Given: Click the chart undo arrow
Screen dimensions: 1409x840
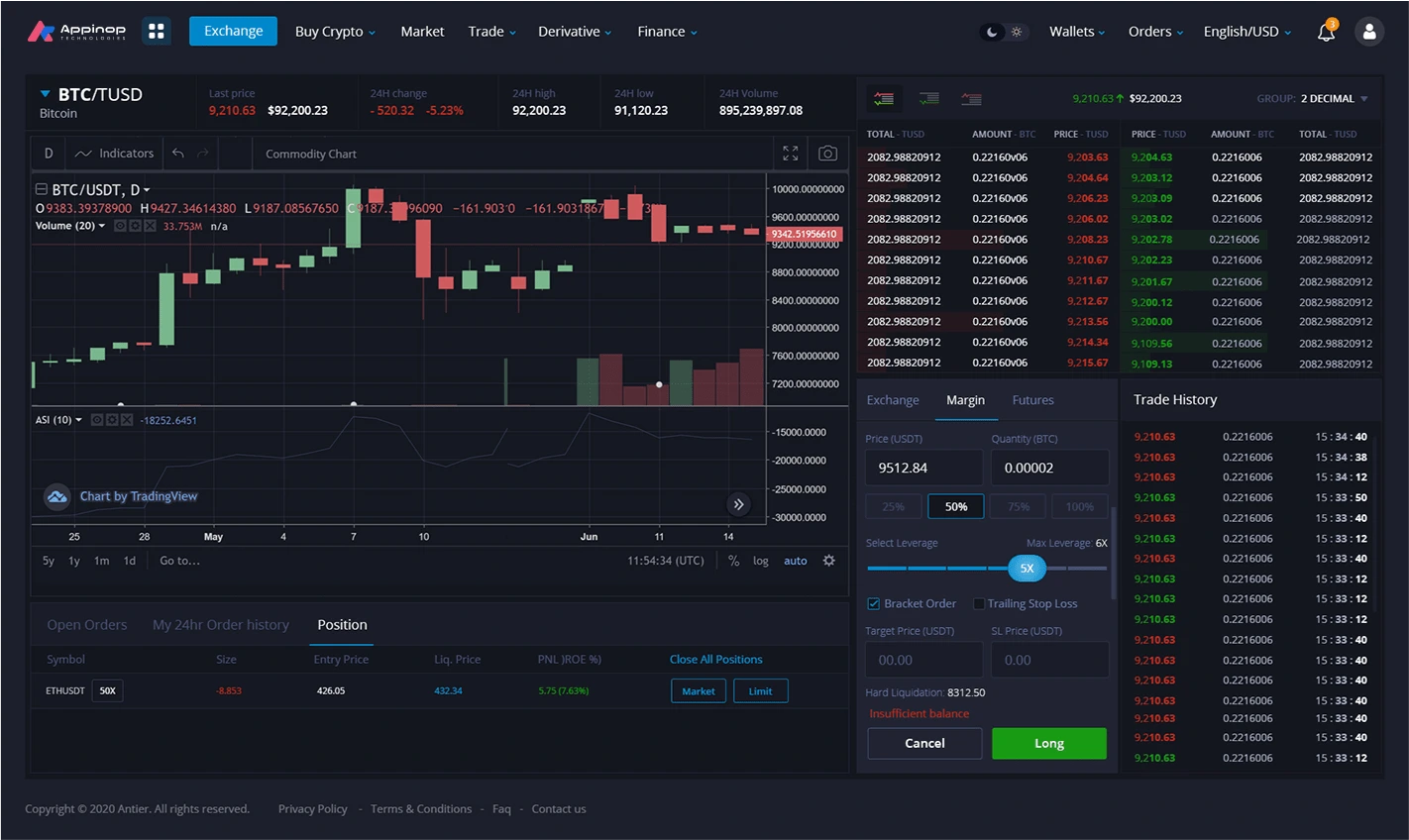Looking at the screenshot, I should tap(178, 154).
